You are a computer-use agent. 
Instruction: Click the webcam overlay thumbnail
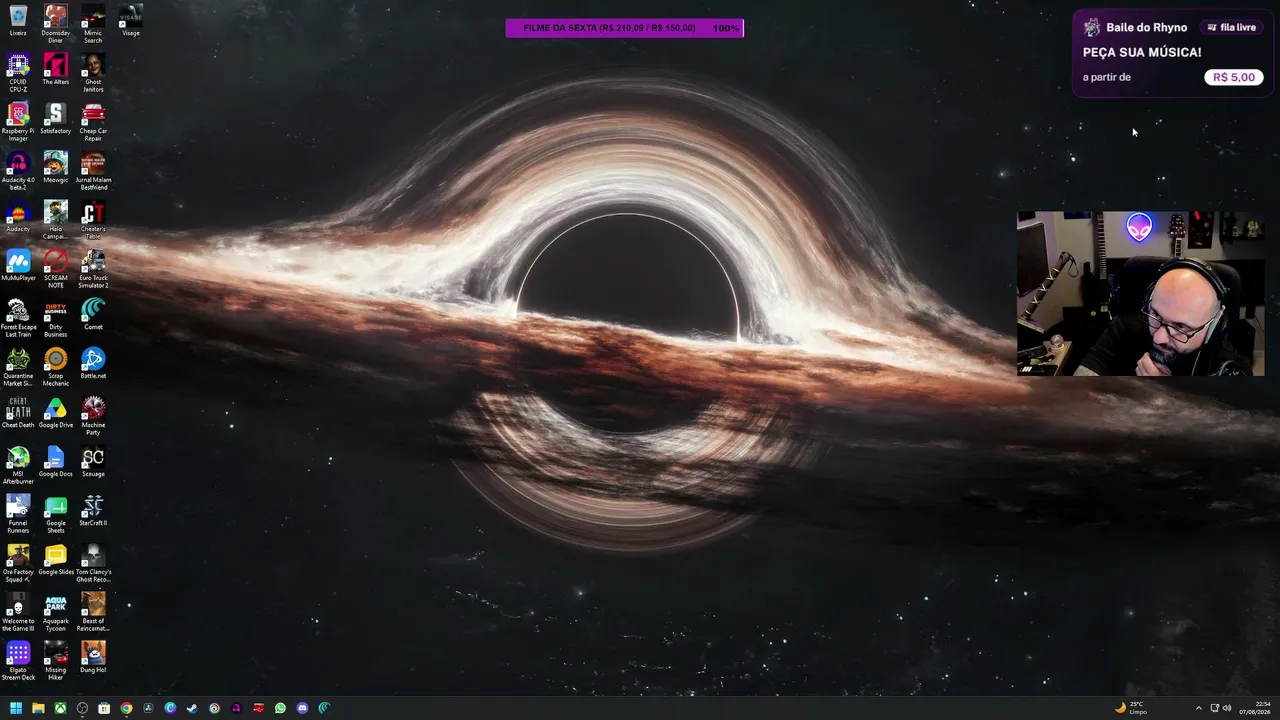pos(1140,293)
